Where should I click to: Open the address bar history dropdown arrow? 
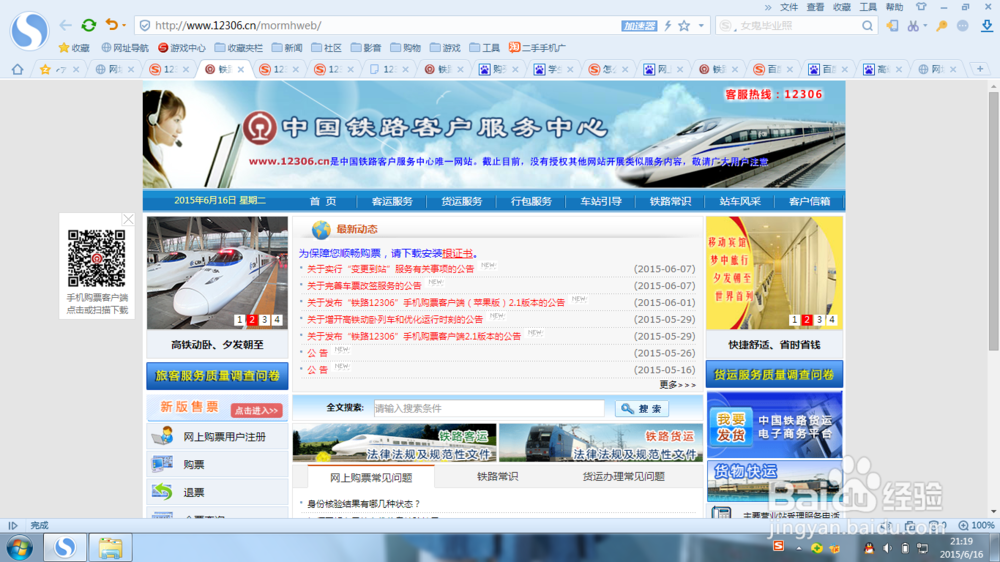tap(701, 26)
